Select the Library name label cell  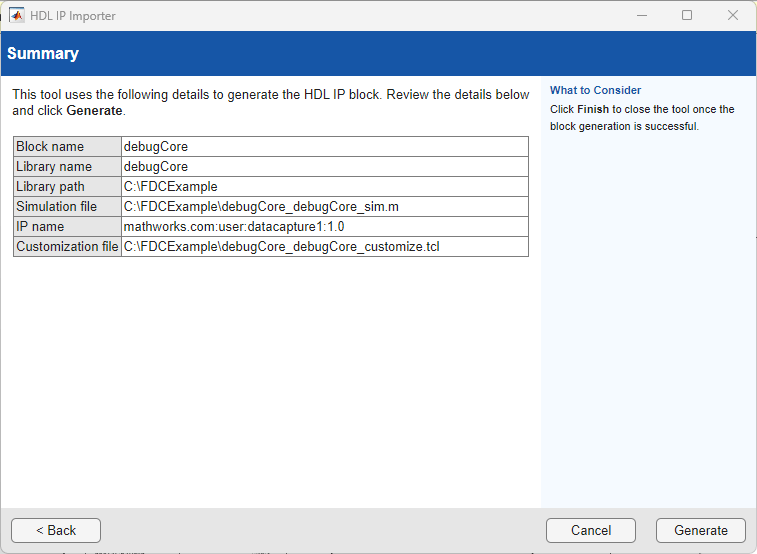[x=67, y=167]
